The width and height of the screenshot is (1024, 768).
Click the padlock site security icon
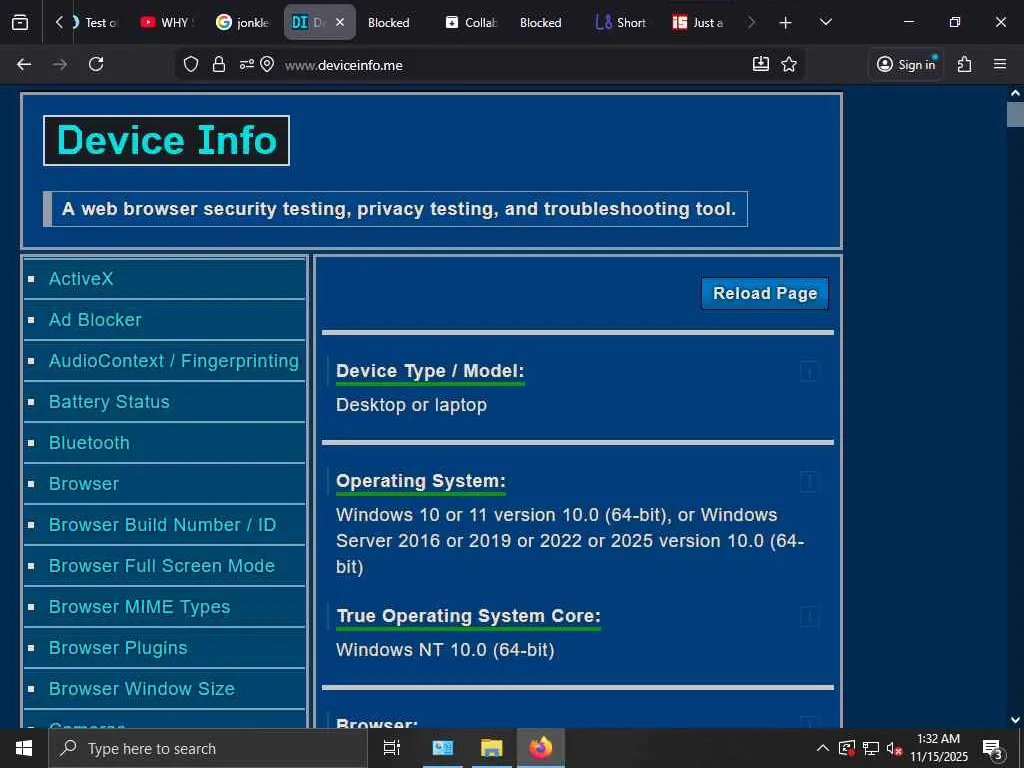click(219, 64)
